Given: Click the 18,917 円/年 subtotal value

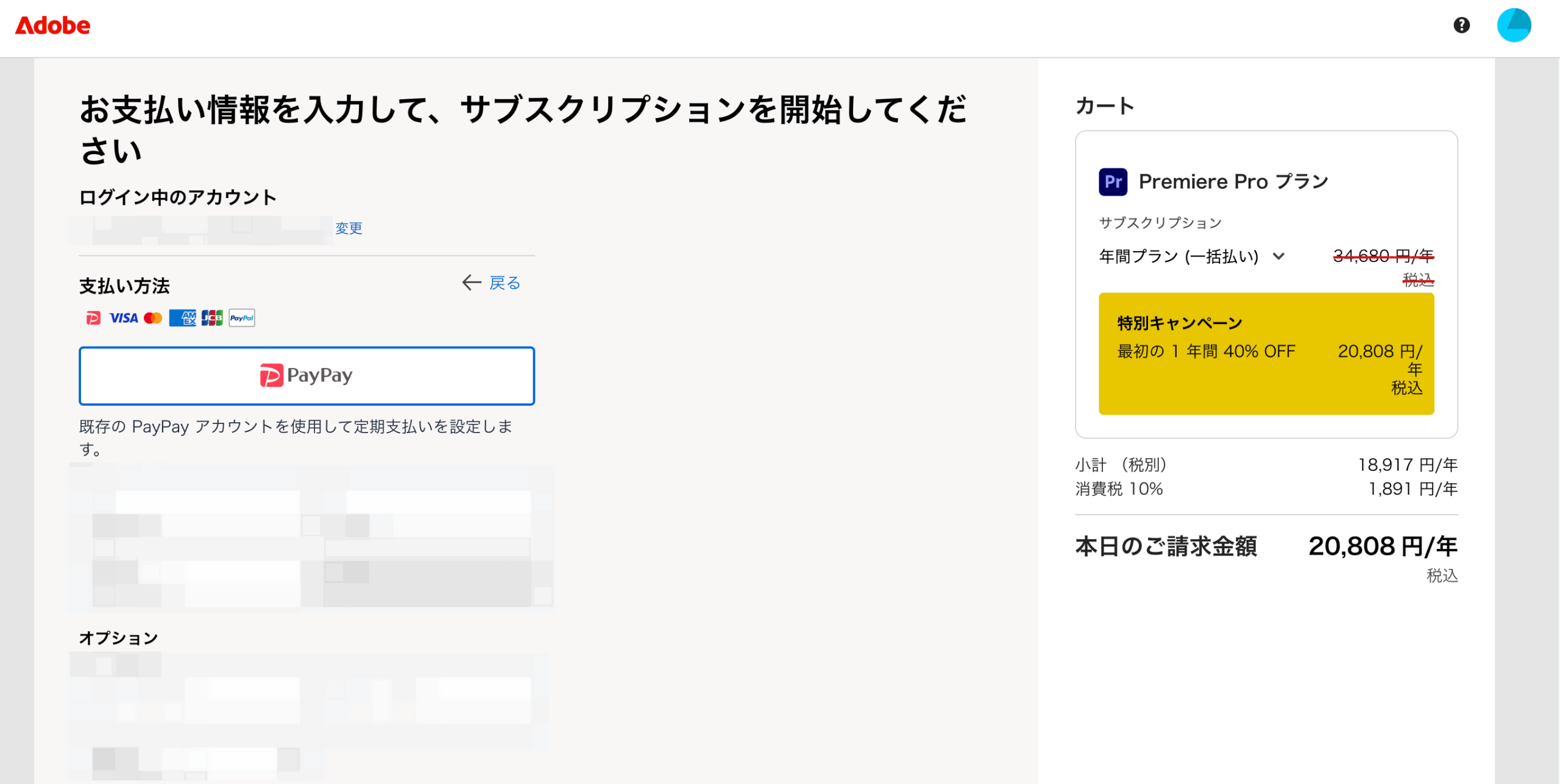Looking at the screenshot, I should tap(1408, 465).
